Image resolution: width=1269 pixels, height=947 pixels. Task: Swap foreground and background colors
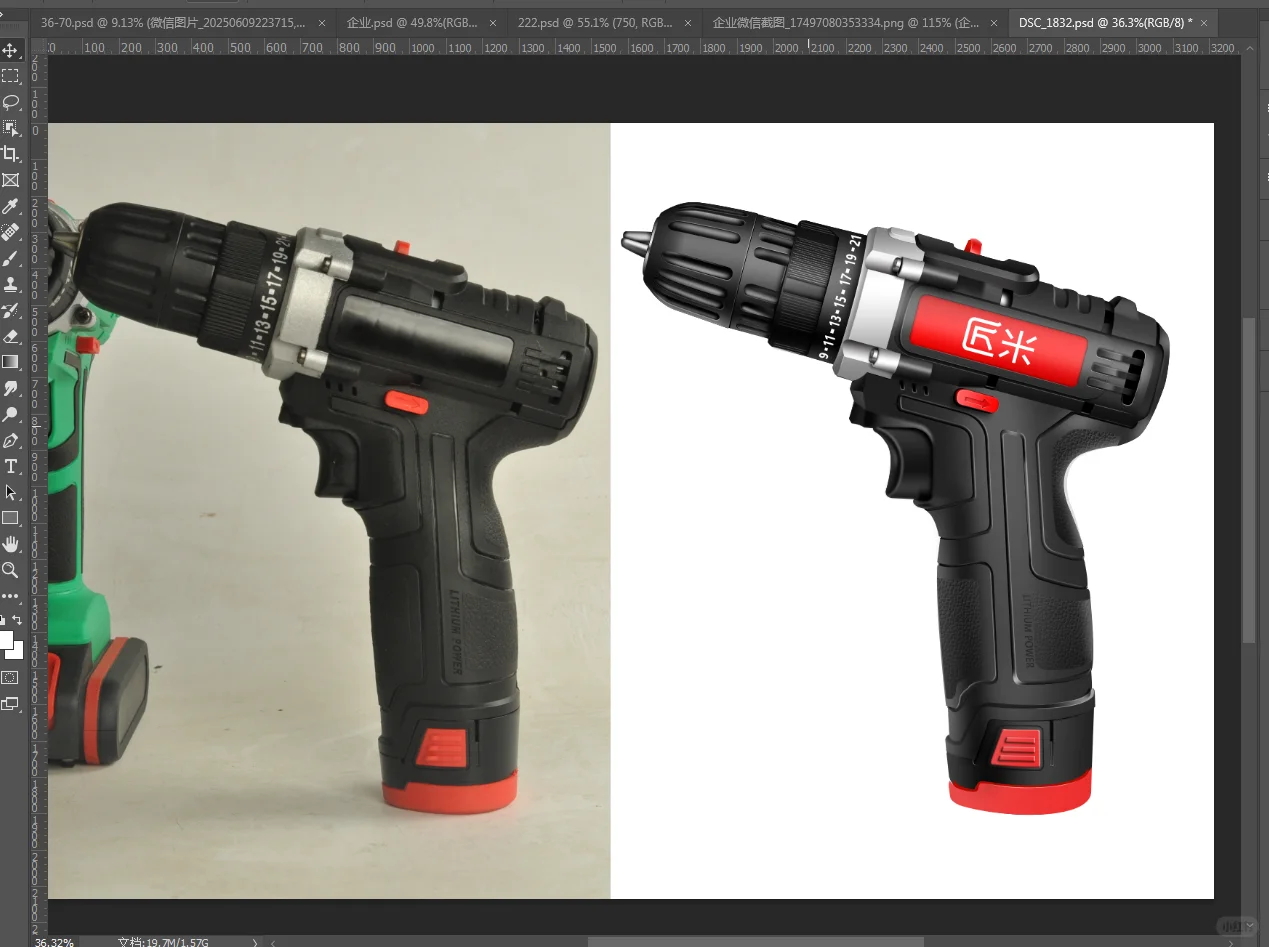[17, 620]
